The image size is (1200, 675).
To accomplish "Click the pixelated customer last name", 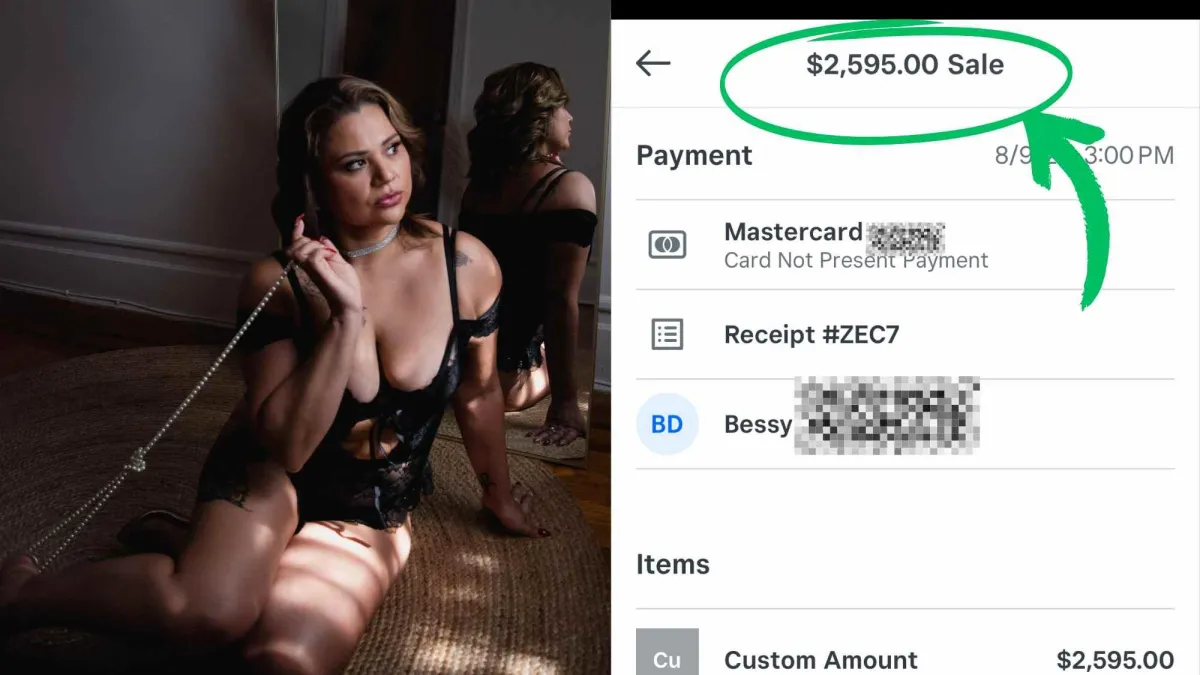I will 887,414.
